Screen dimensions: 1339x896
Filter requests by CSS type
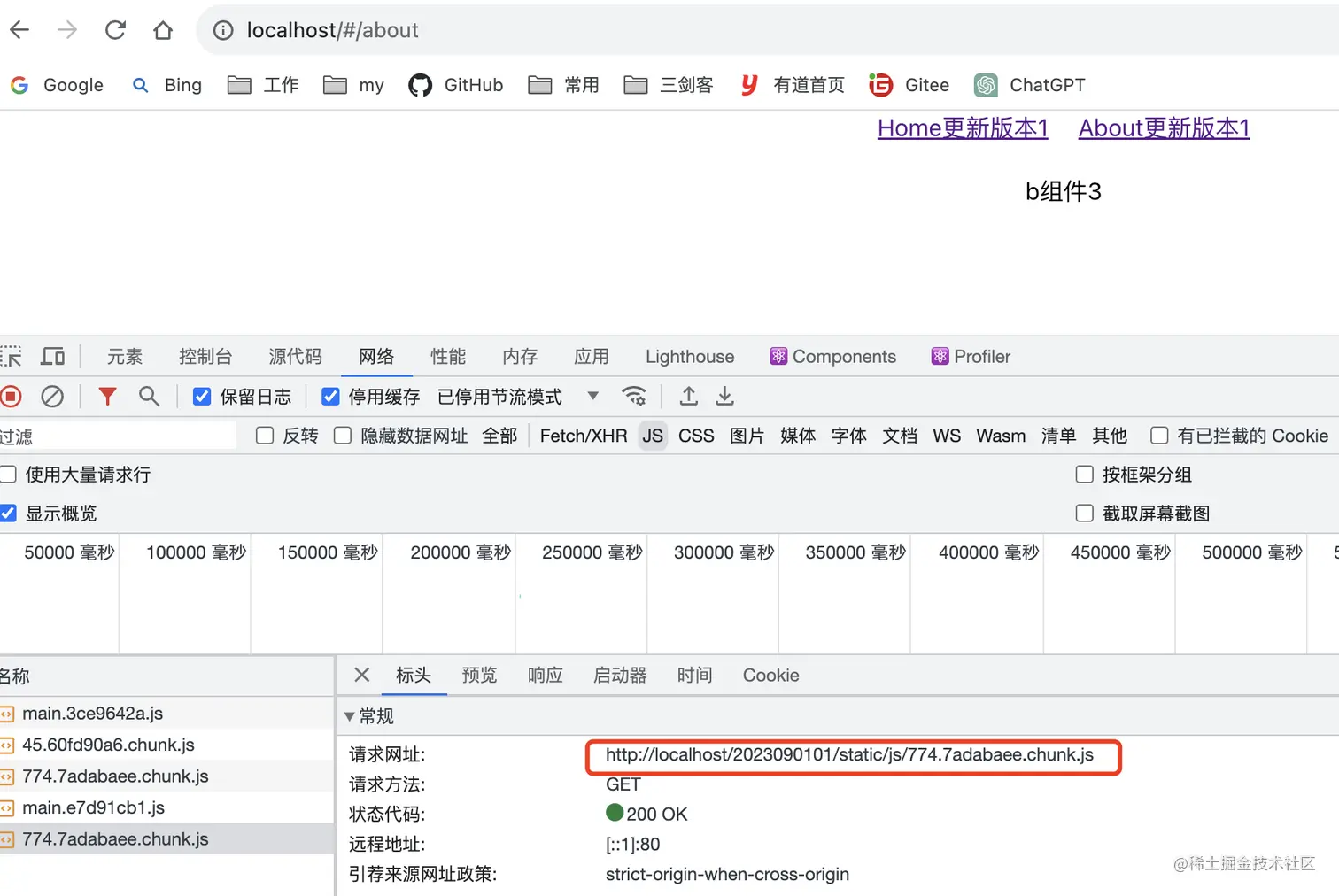point(696,436)
